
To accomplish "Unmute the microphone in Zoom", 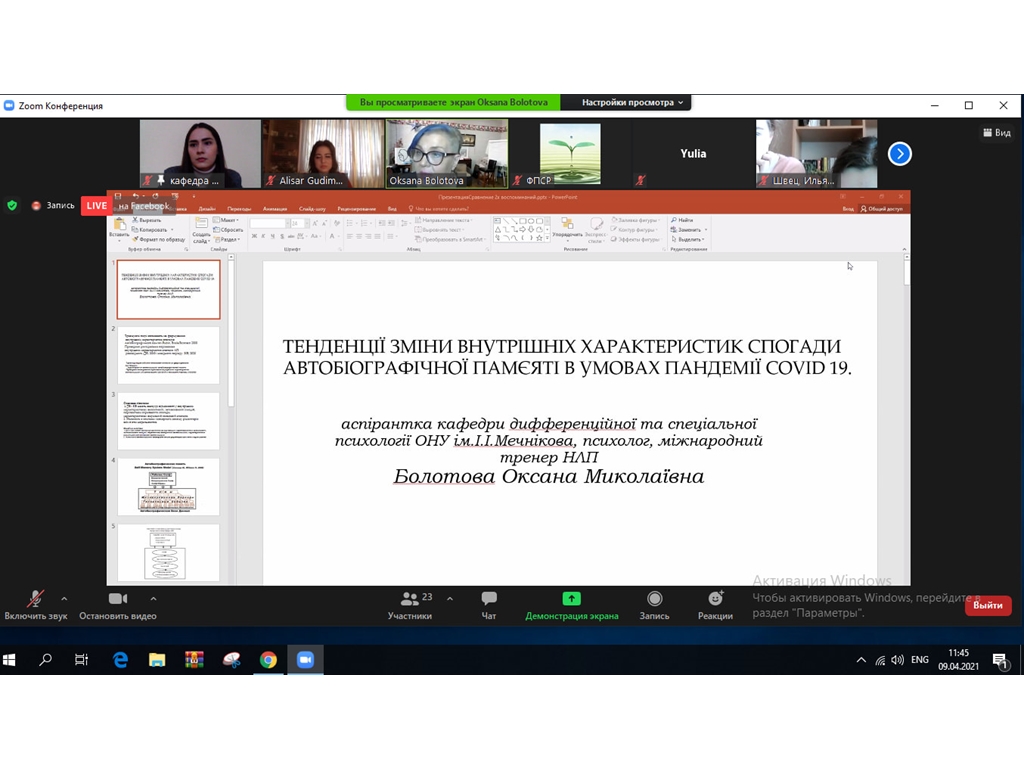I will pos(35,605).
